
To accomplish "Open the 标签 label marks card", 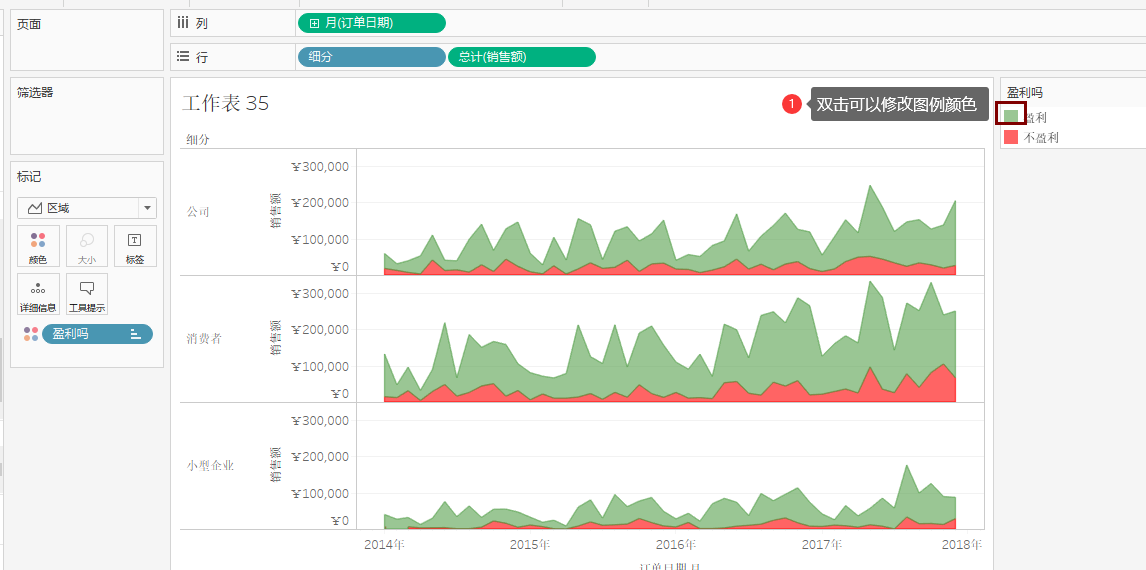I will pos(135,246).
